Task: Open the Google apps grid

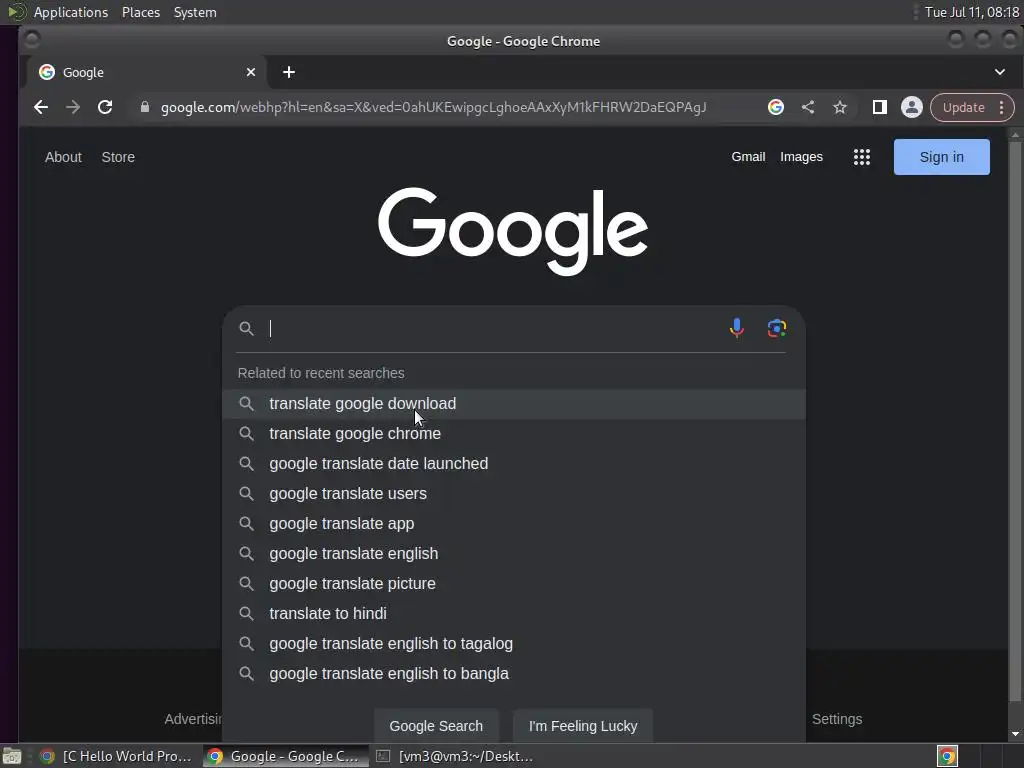Action: [x=861, y=157]
